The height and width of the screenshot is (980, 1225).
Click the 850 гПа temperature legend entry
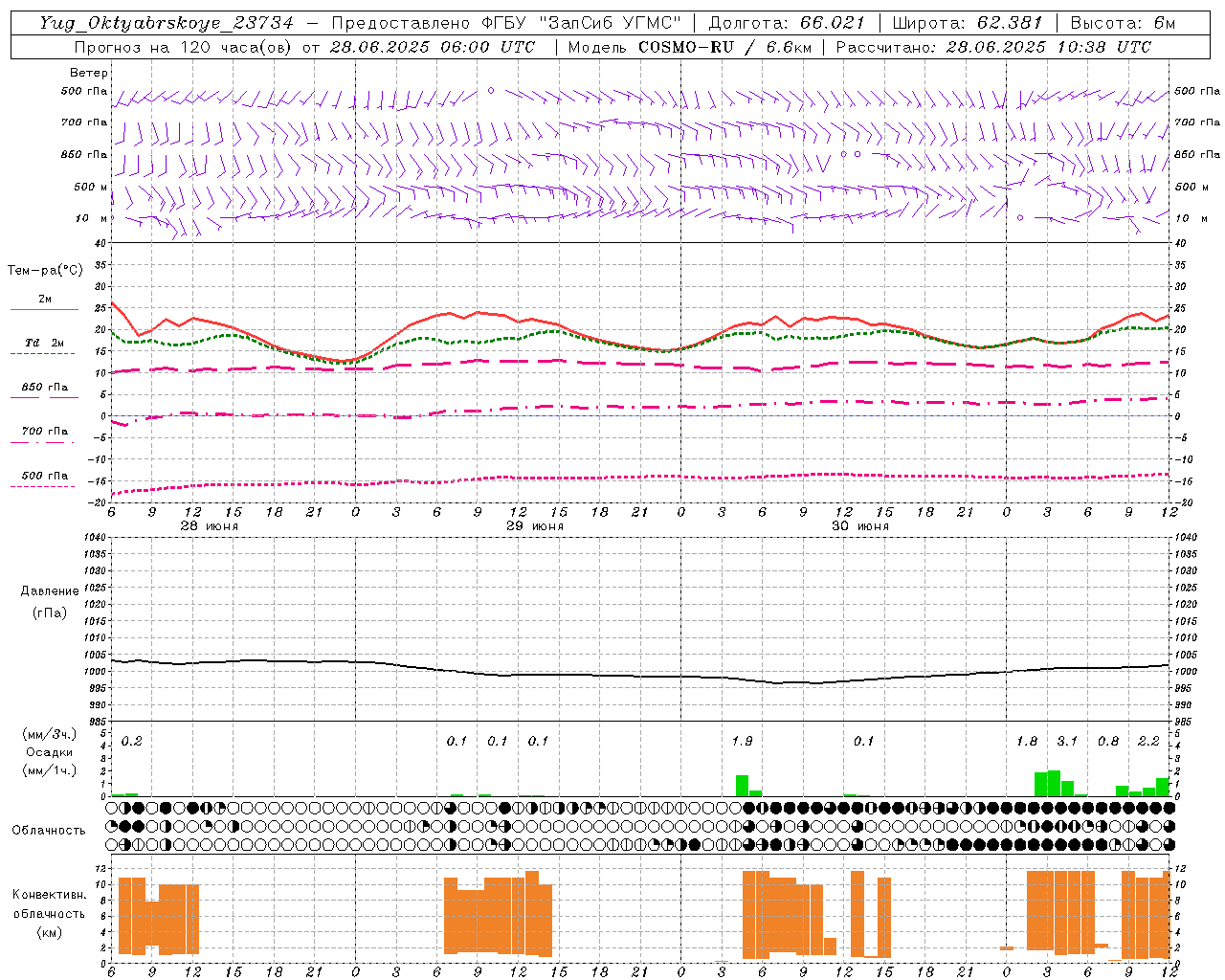[x=45, y=388]
